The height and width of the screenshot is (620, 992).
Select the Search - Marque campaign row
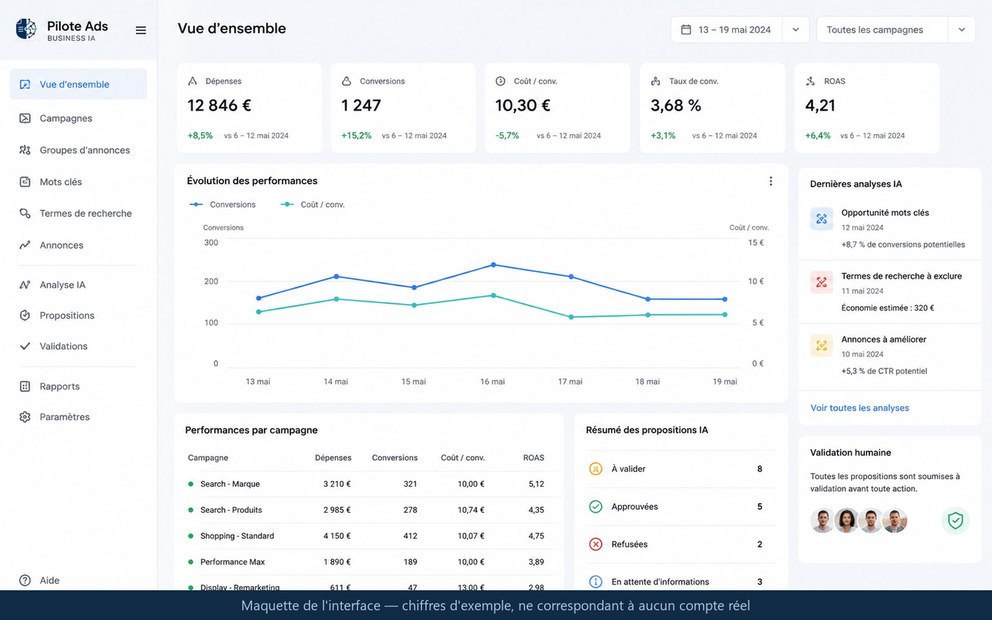coord(368,484)
